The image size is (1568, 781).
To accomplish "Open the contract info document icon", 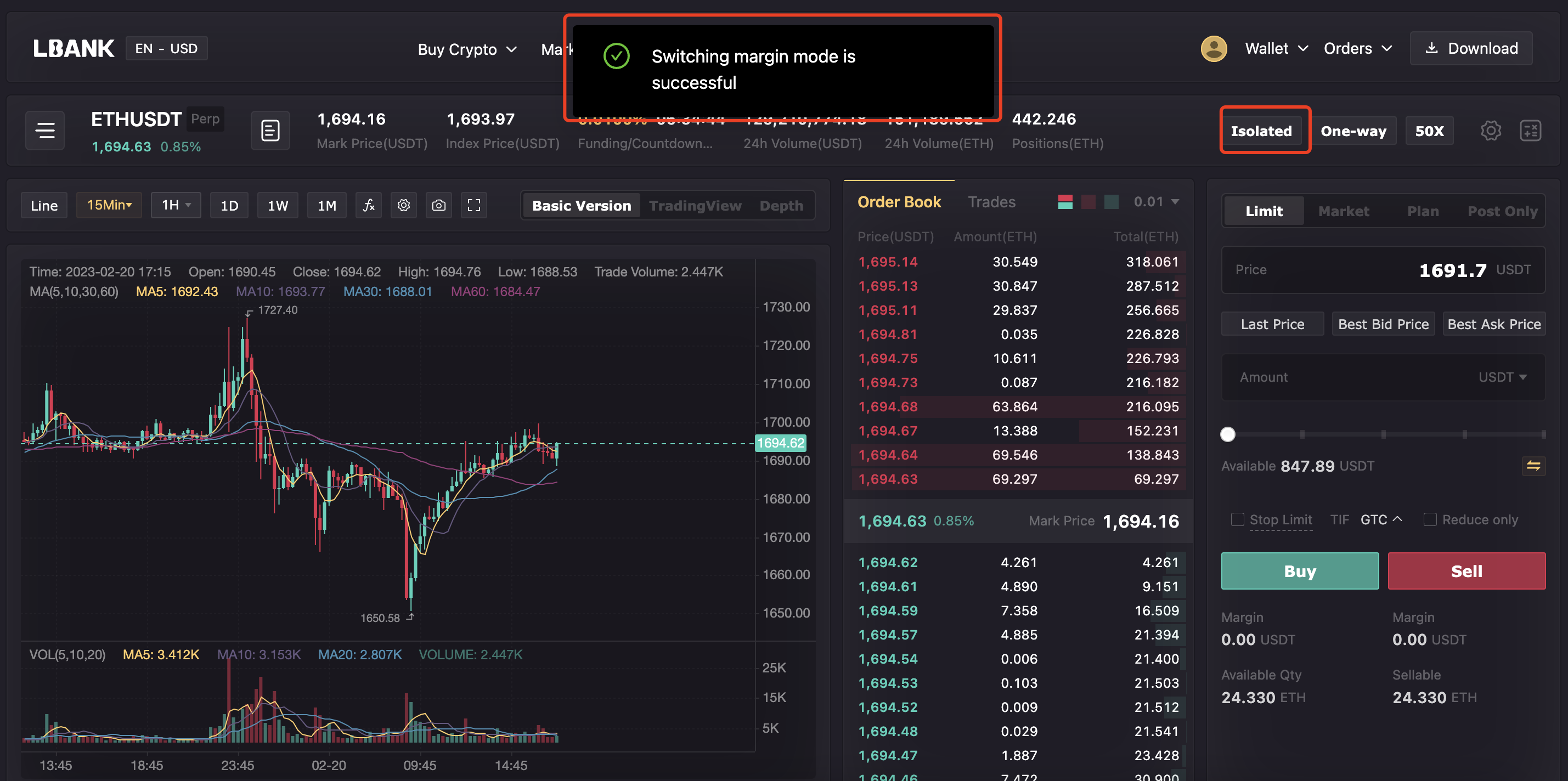I will [x=270, y=131].
